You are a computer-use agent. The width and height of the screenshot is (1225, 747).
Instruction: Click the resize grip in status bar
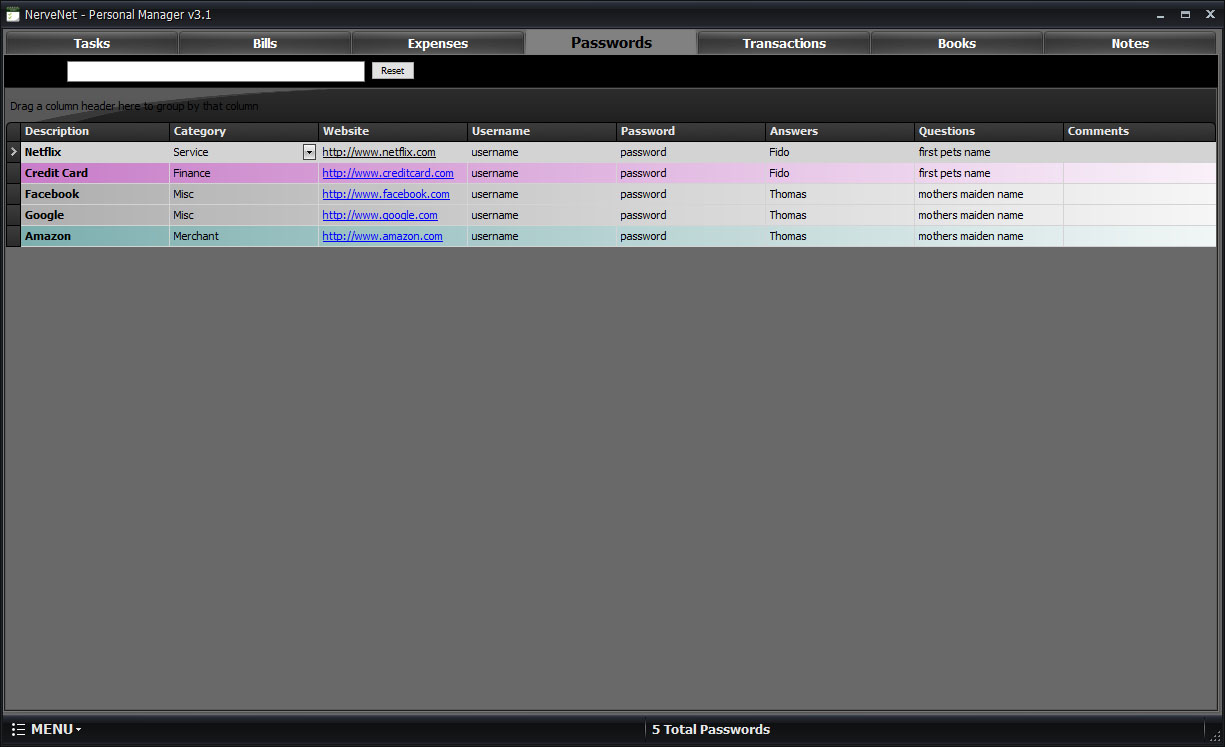pos(1213,735)
